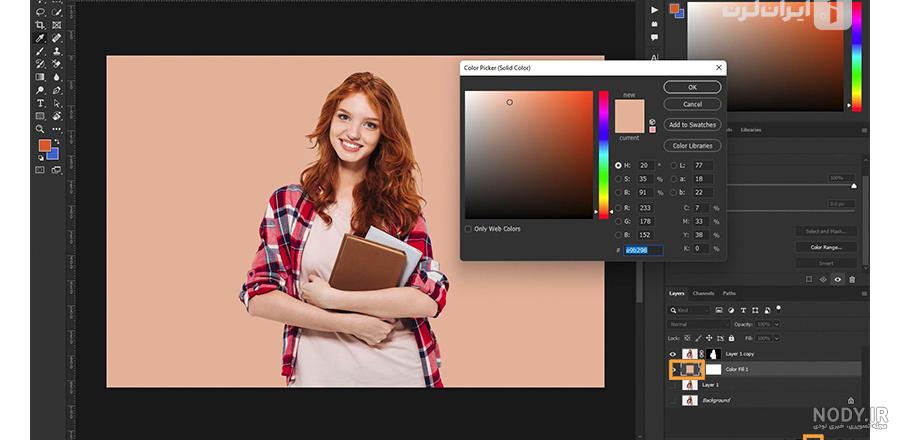Open the layer blend mode Normal dropdown

[x=698, y=324]
